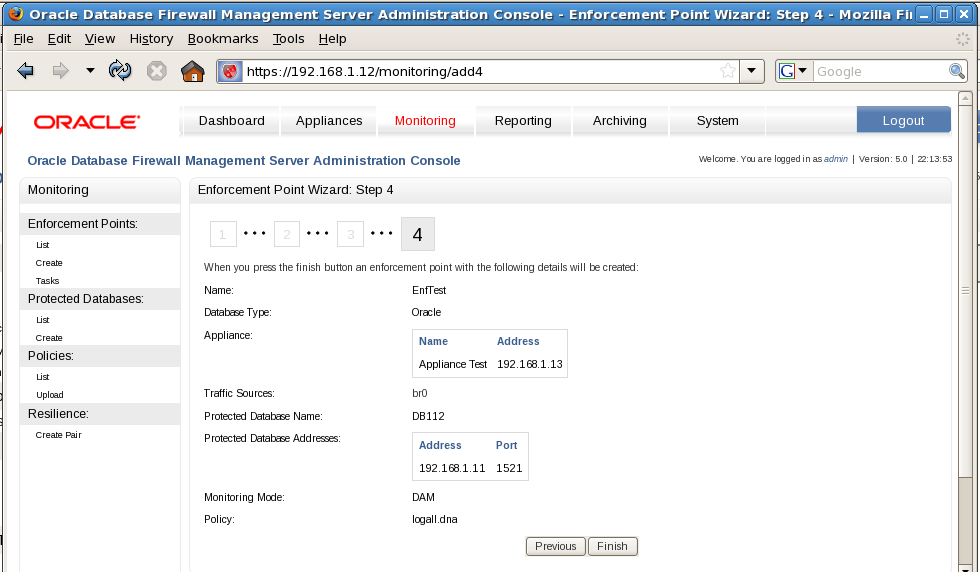Open Upload under Policies
Viewport: 980px width, 572px height.
49,395
